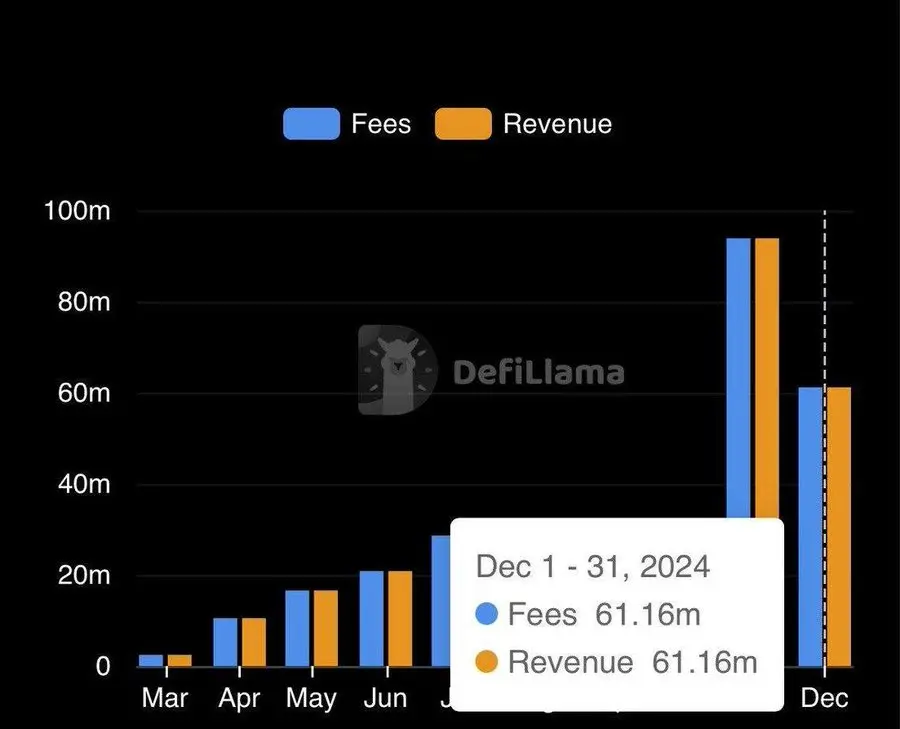This screenshot has height=729, width=900.
Task: Click the Fees legend text label
Action: click(381, 124)
